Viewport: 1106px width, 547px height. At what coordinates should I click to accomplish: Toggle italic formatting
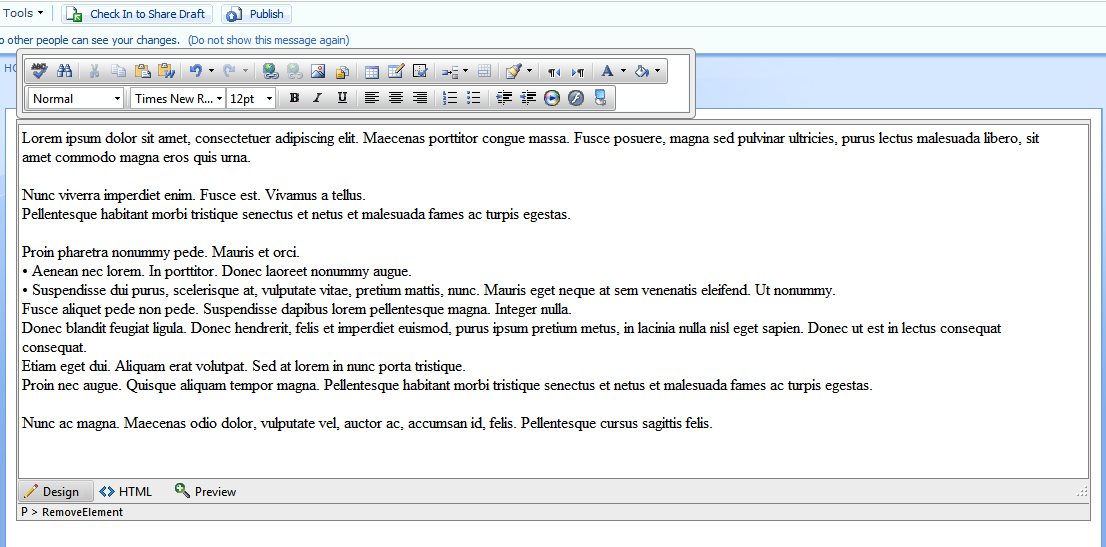[x=317, y=98]
